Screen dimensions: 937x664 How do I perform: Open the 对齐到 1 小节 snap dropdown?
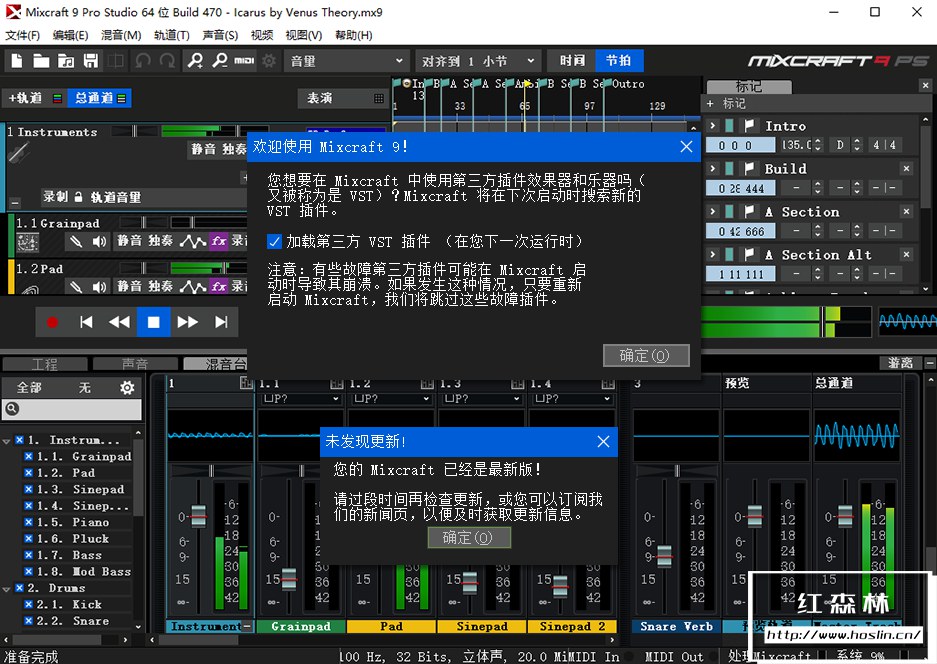point(478,61)
